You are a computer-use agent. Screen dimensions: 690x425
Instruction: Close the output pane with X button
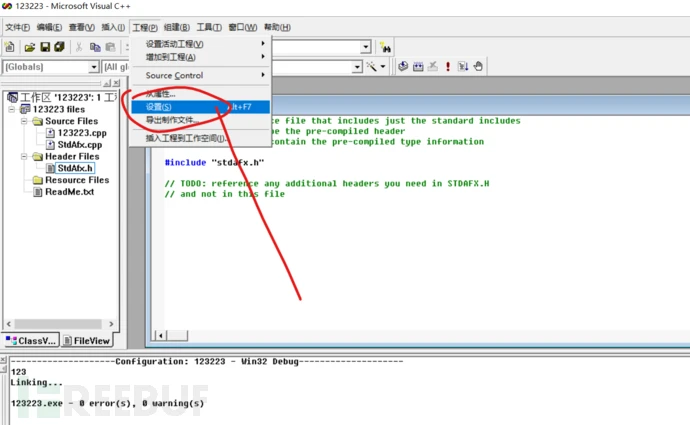point(3,359)
